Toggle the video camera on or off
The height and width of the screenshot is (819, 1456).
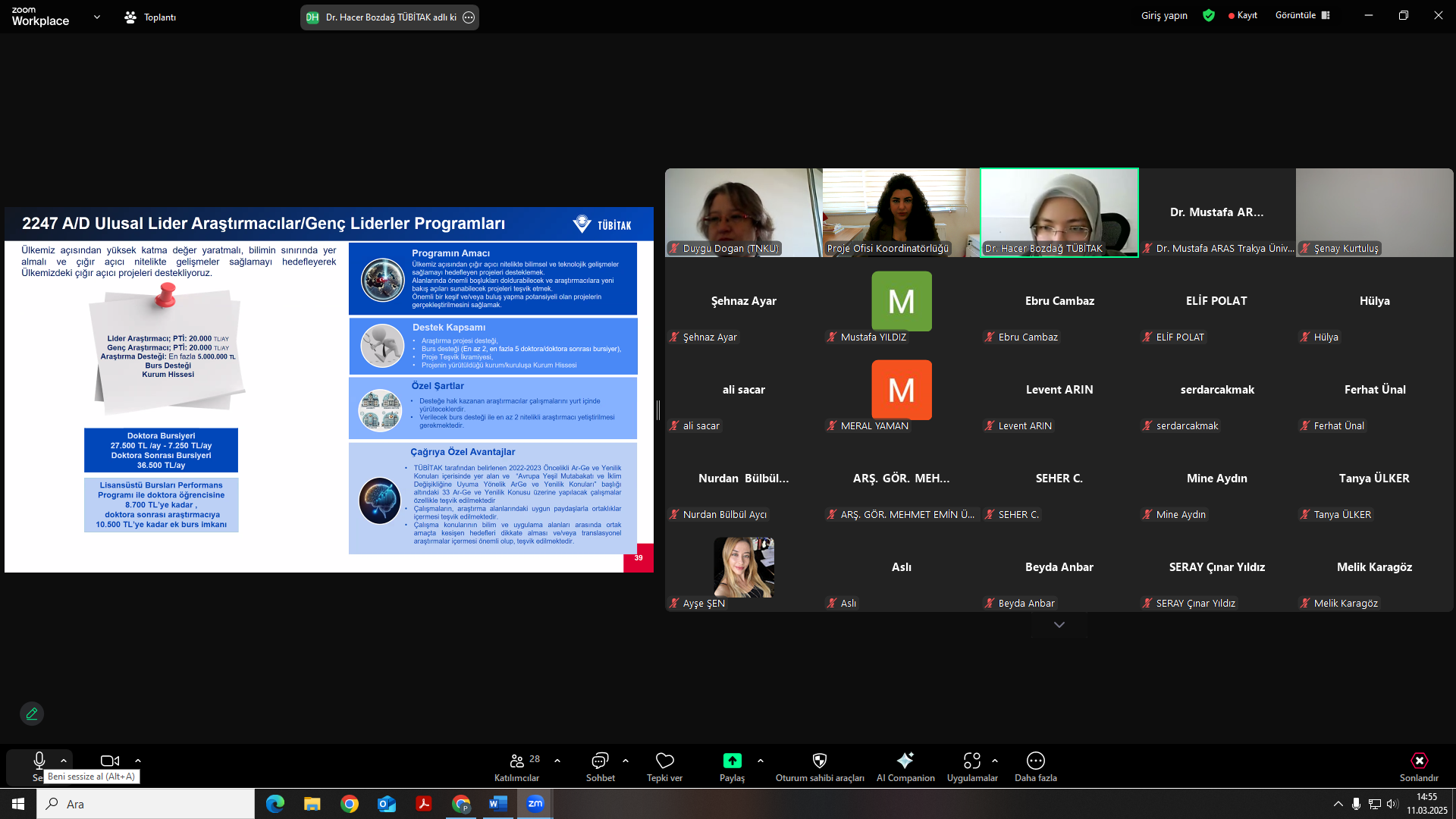point(110,761)
